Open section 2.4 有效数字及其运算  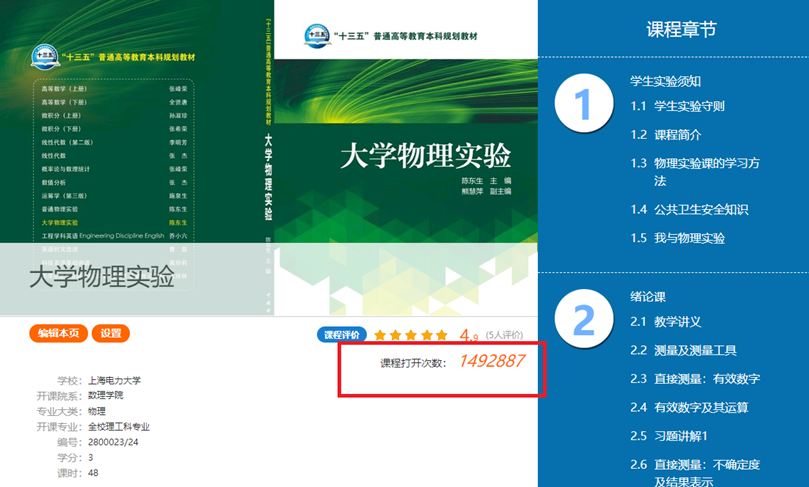point(689,408)
